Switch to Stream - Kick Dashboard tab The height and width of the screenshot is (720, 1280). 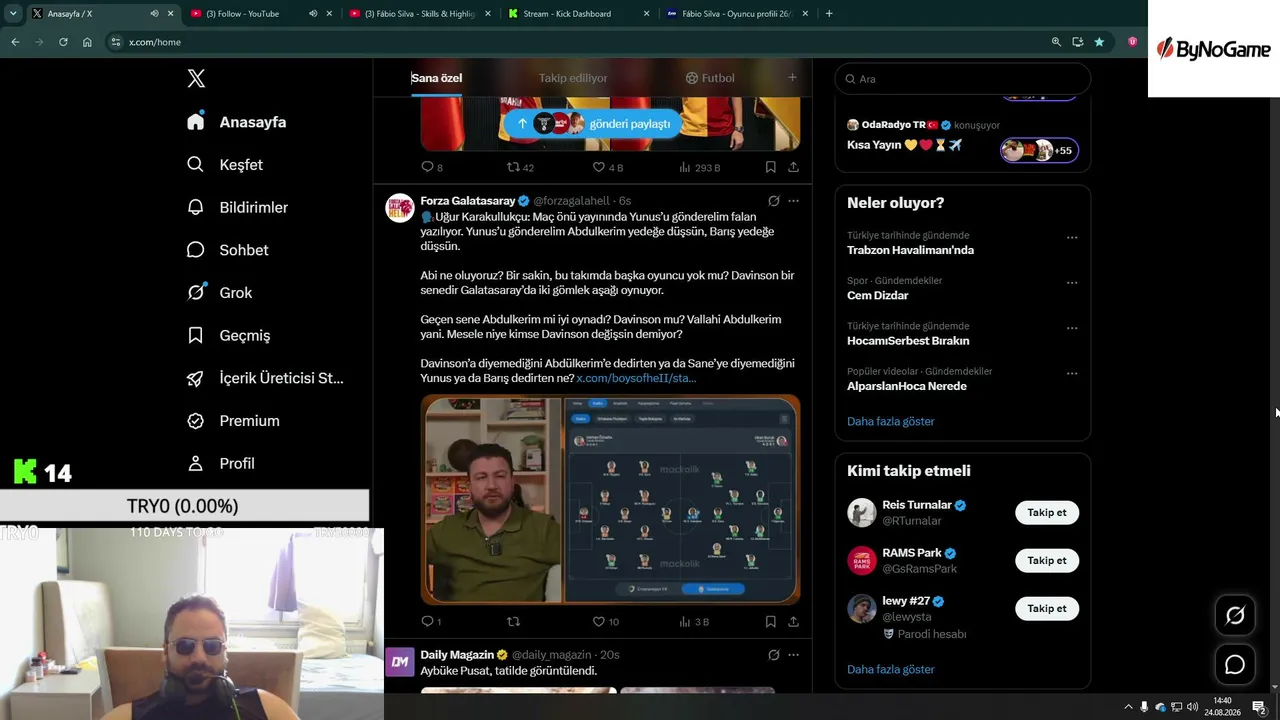[x=577, y=14]
